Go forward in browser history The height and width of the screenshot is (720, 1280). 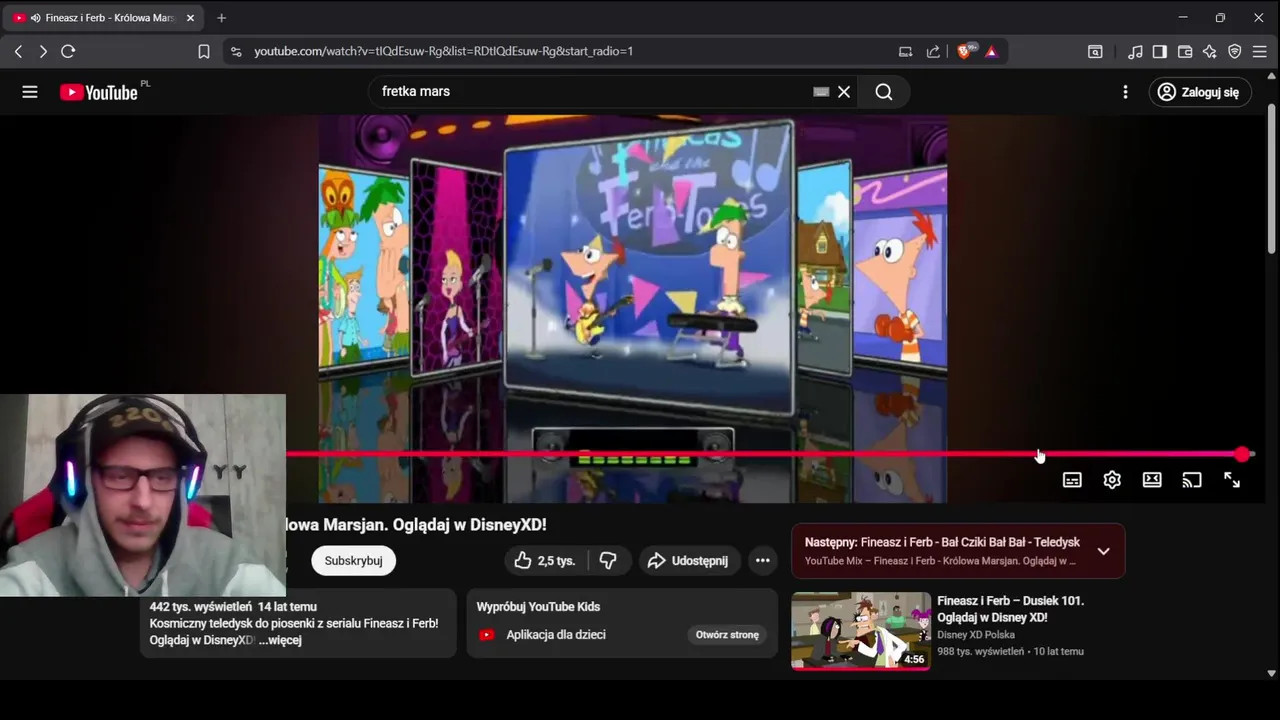(x=43, y=51)
